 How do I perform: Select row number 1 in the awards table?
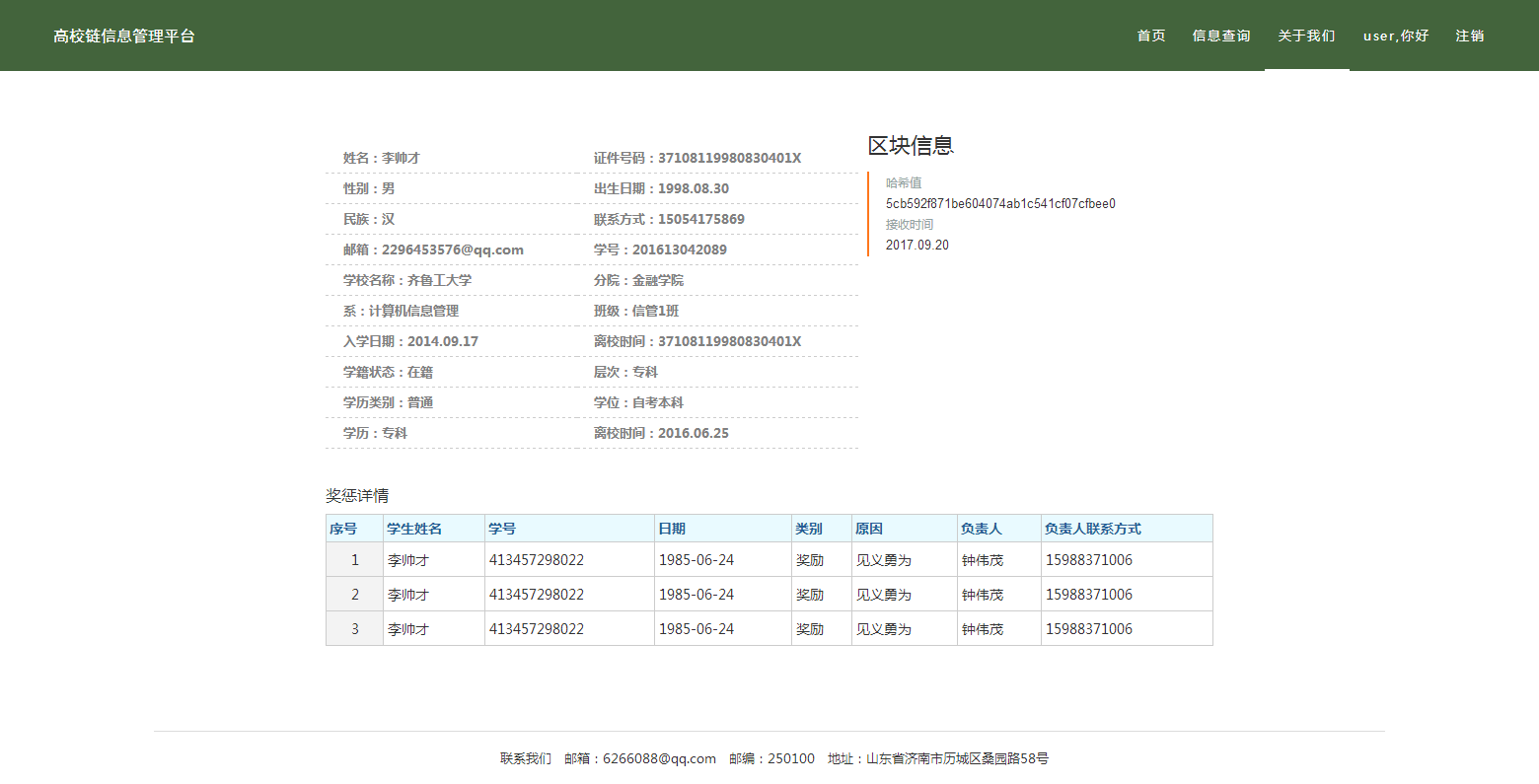355,560
